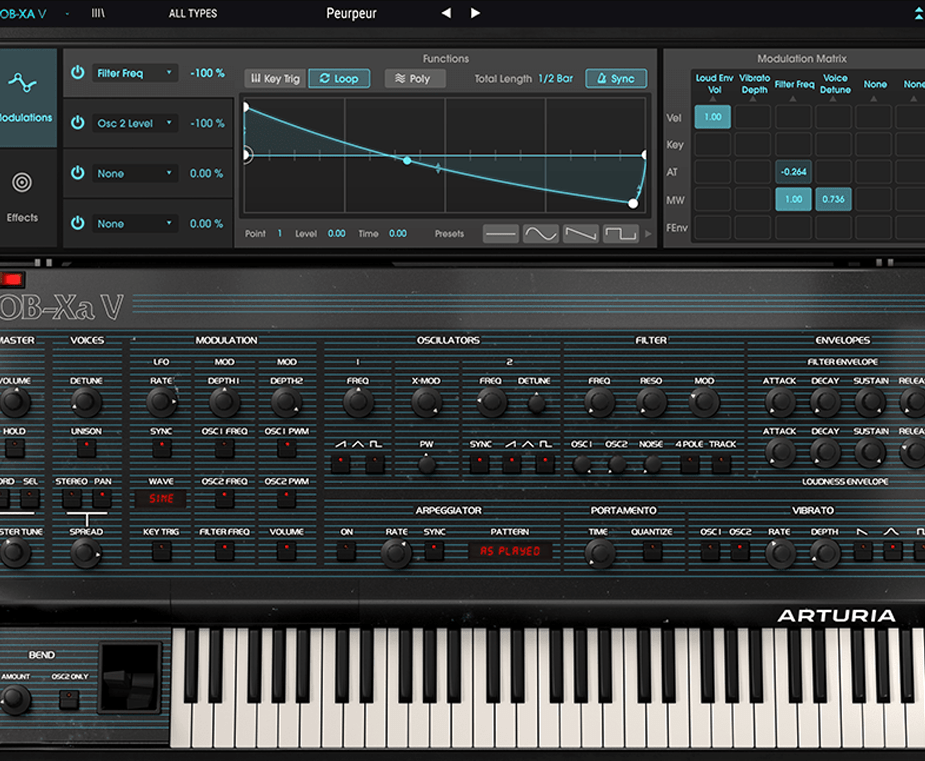
Task: Click the Key Trig button
Action: pos(275,79)
